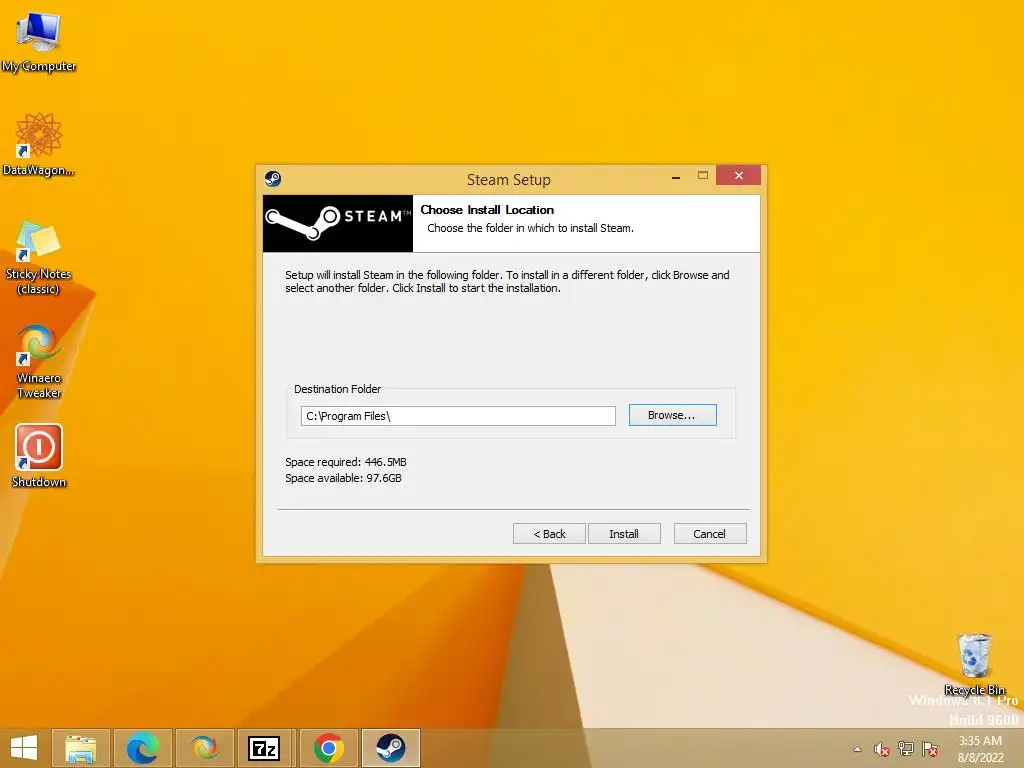Select the Sticky Notes (classic) shortcut
The width and height of the screenshot is (1024, 768).
click(x=39, y=257)
